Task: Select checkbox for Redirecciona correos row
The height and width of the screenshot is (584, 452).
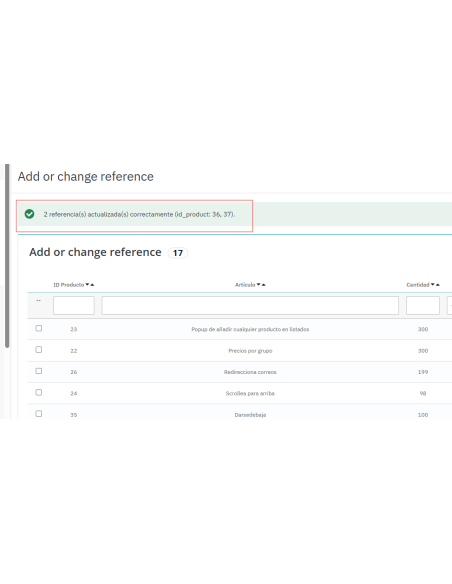Action: (39, 371)
